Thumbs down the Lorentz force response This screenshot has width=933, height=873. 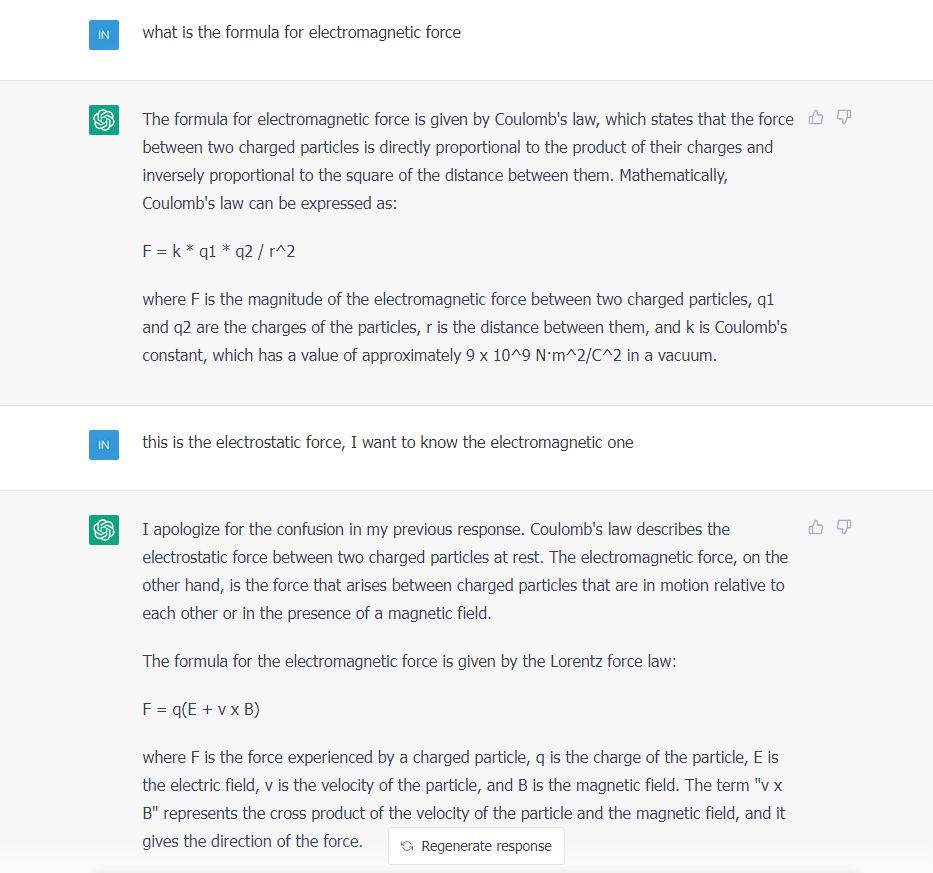844,527
